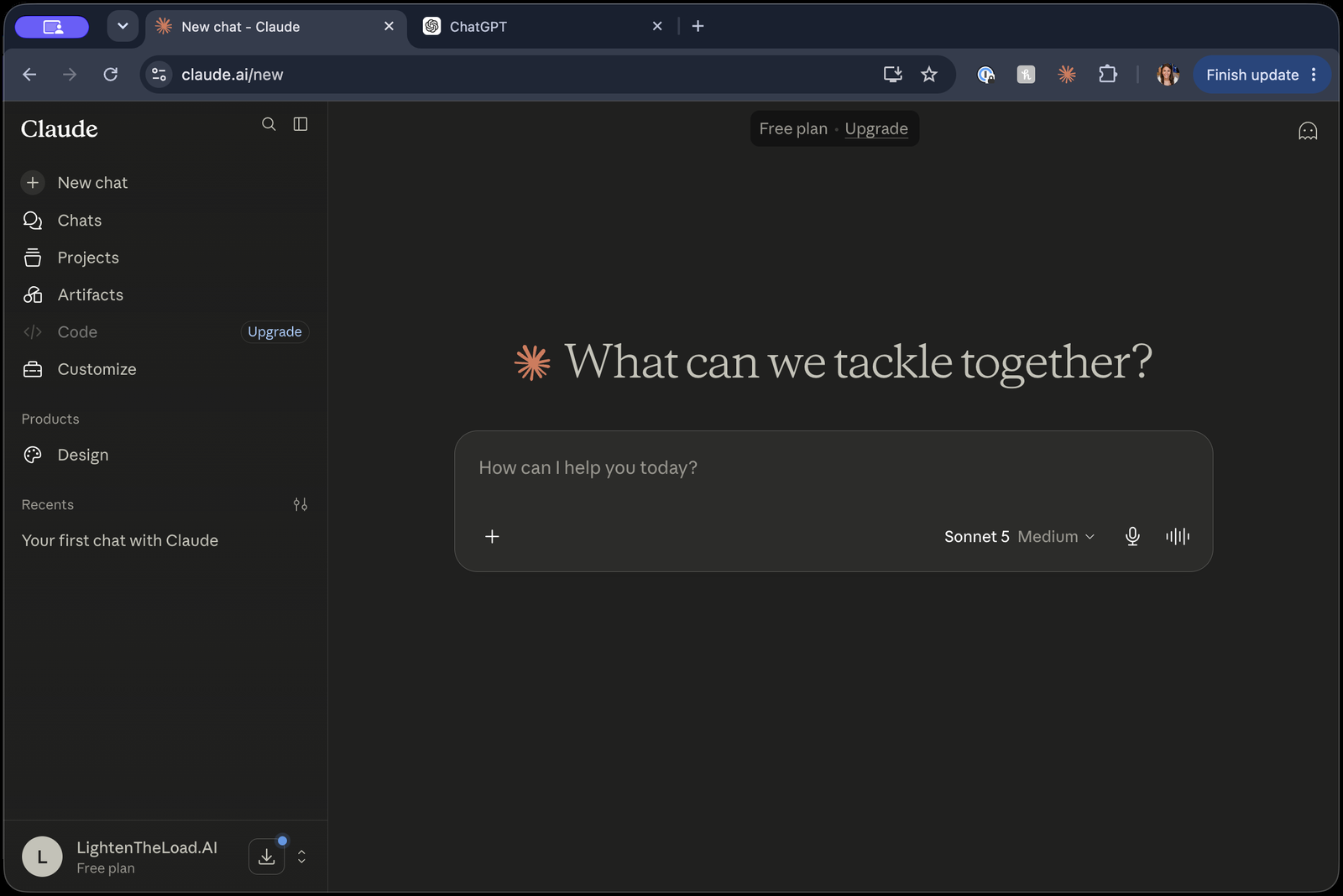The height and width of the screenshot is (896, 1343).
Task: Click the Finish update button
Action: point(1252,75)
